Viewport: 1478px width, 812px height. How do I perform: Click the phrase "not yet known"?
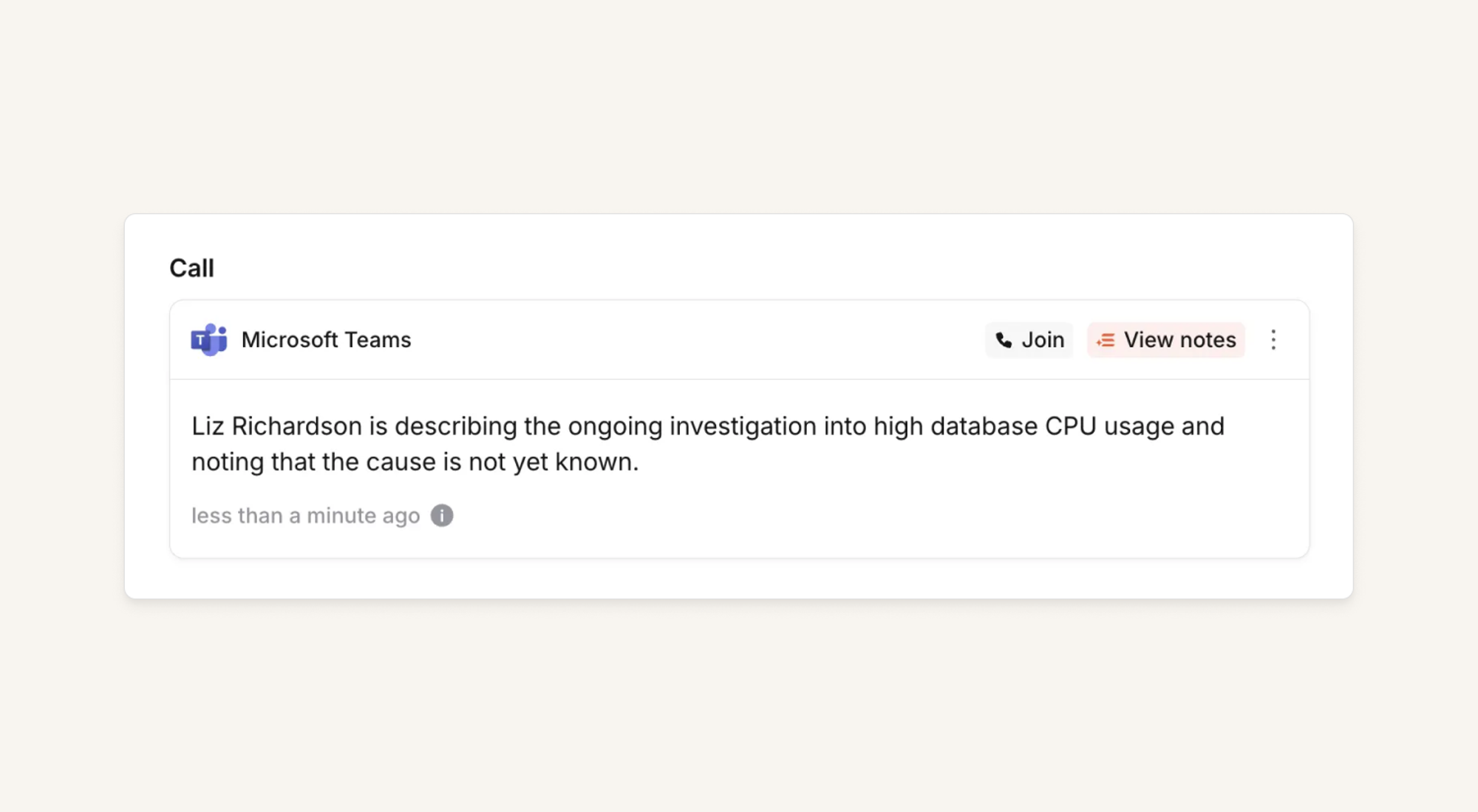coord(553,463)
